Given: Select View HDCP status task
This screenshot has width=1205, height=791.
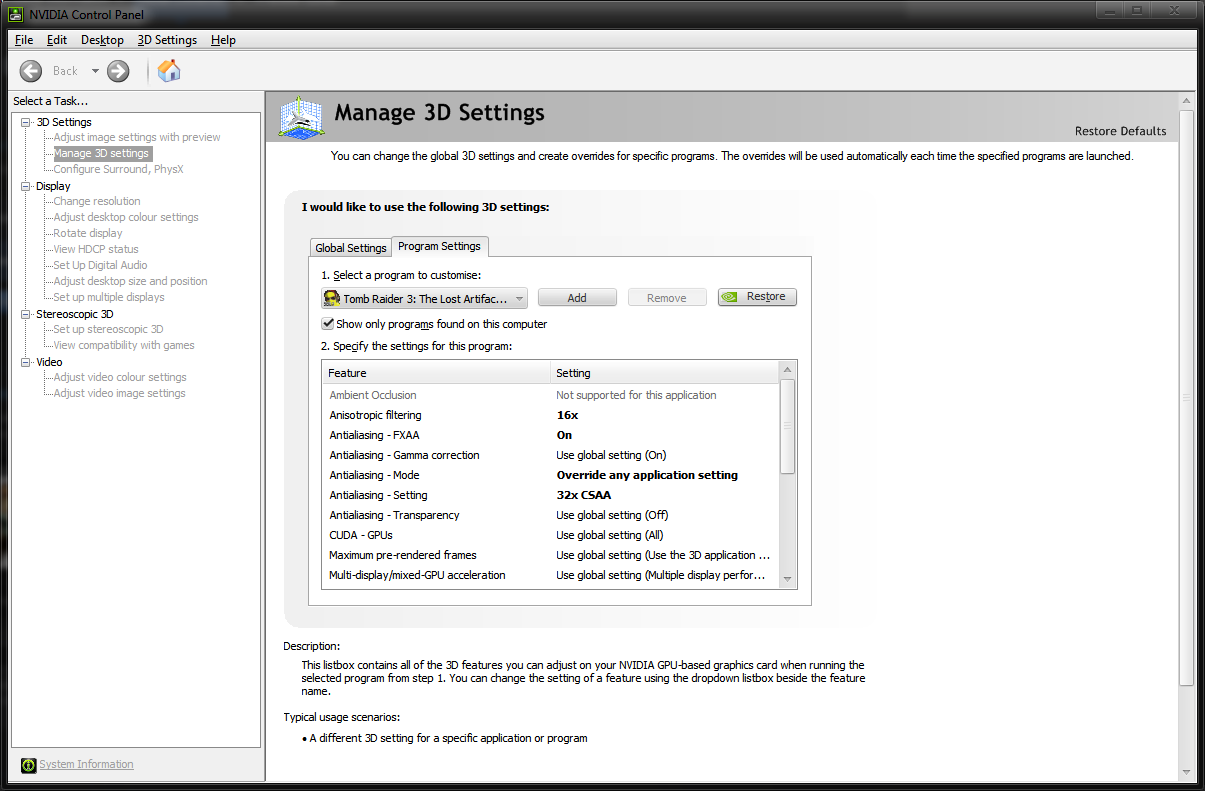Looking at the screenshot, I should point(96,250).
